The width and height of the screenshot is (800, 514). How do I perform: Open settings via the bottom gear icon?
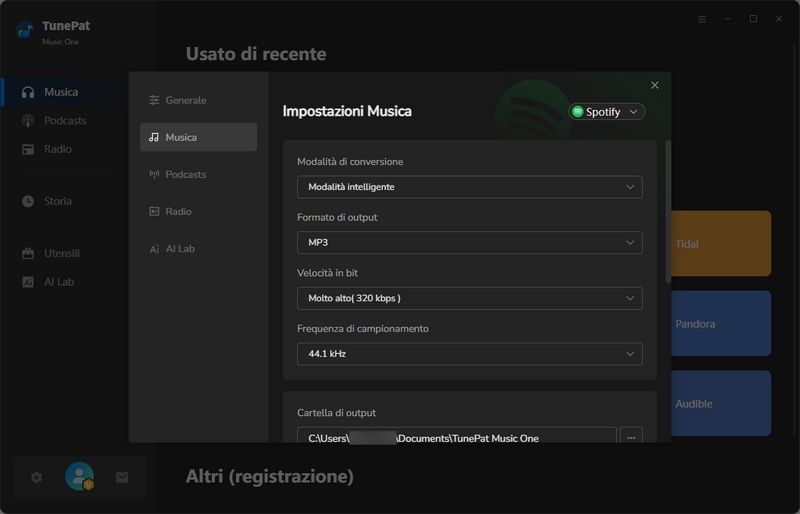pyautogui.click(x=37, y=477)
